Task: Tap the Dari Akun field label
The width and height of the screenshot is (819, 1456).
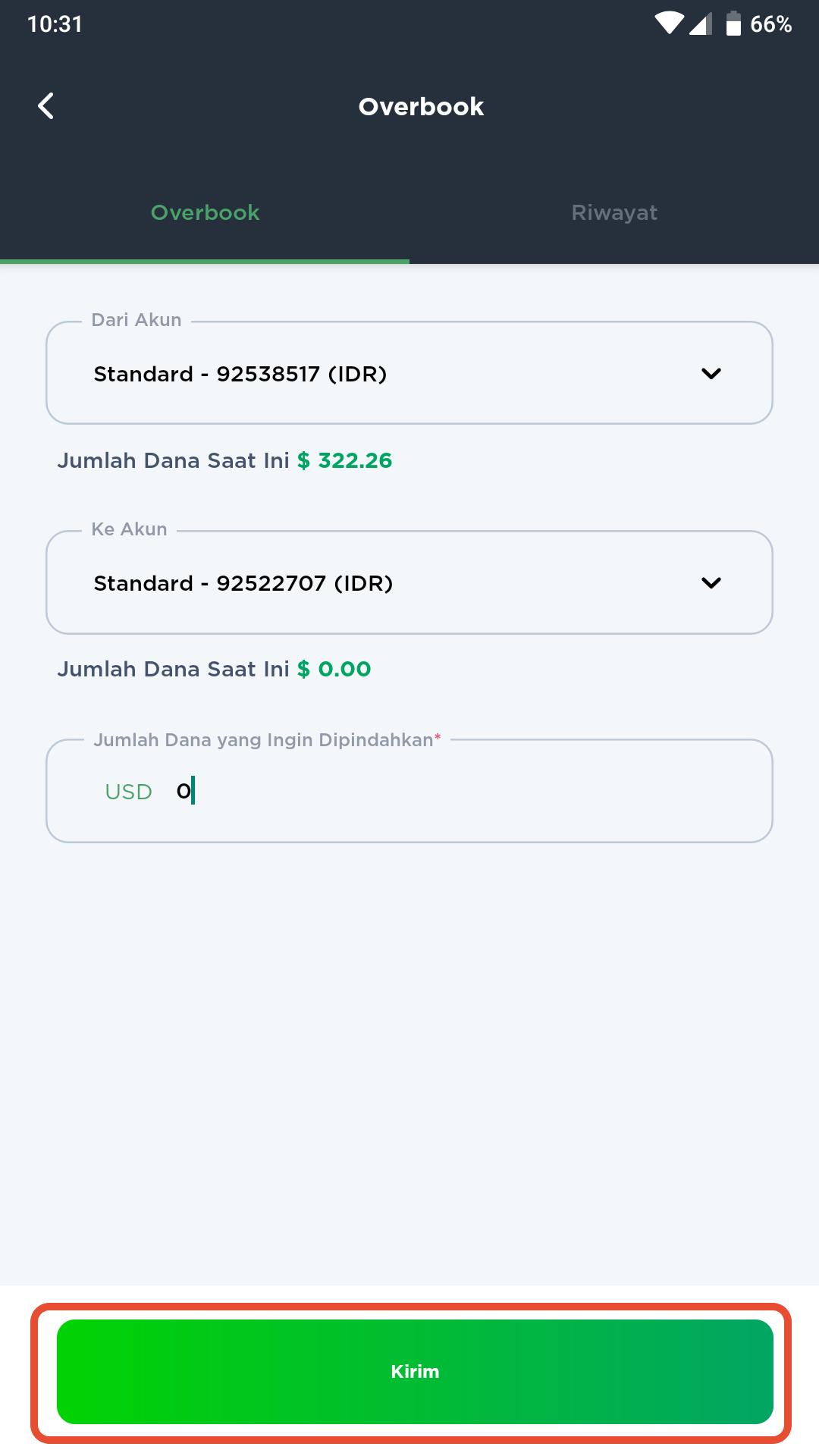Action: [x=136, y=320]
